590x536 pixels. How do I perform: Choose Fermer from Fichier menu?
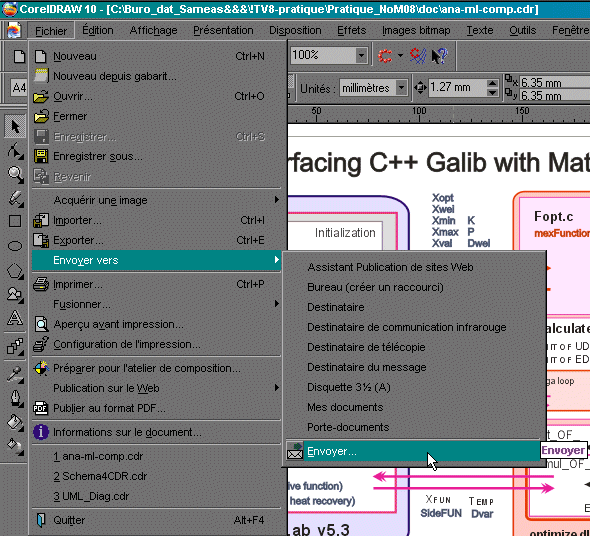[157, 116]
